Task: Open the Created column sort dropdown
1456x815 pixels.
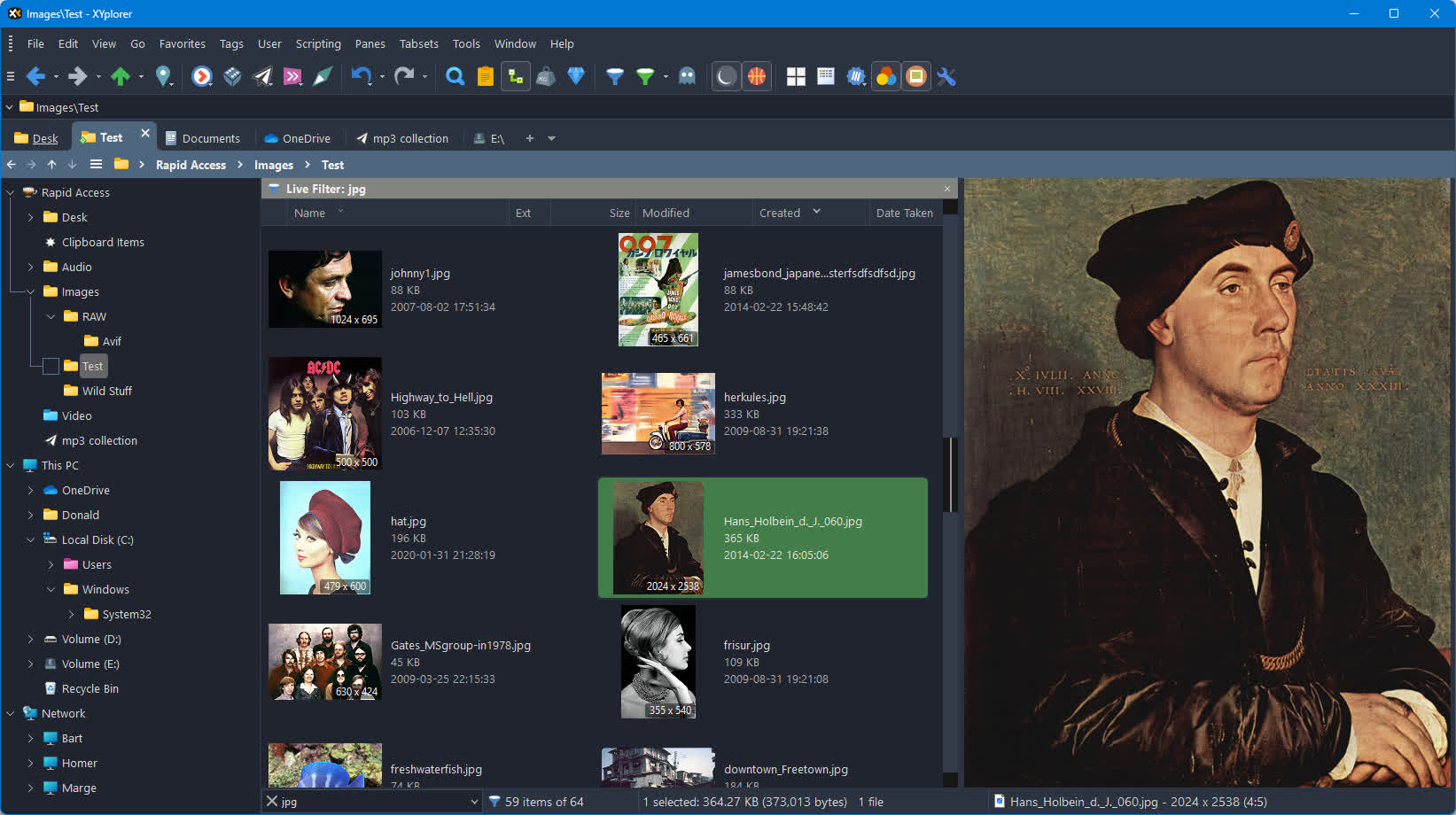Action: click(x=814, y=213)
